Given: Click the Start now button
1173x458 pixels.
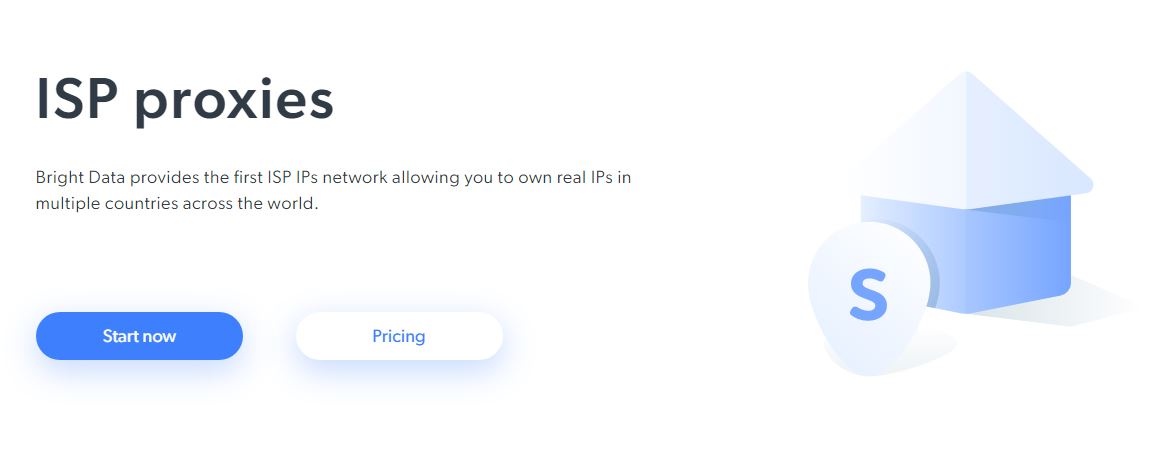Looking at the screenshot, I should coord(139,336).
